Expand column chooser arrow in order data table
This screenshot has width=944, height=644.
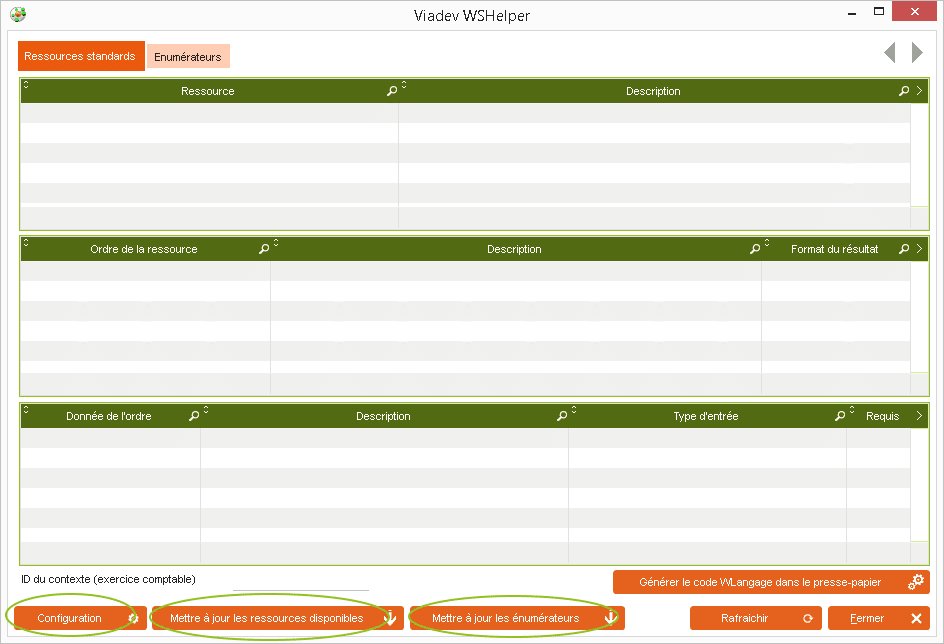920,416
